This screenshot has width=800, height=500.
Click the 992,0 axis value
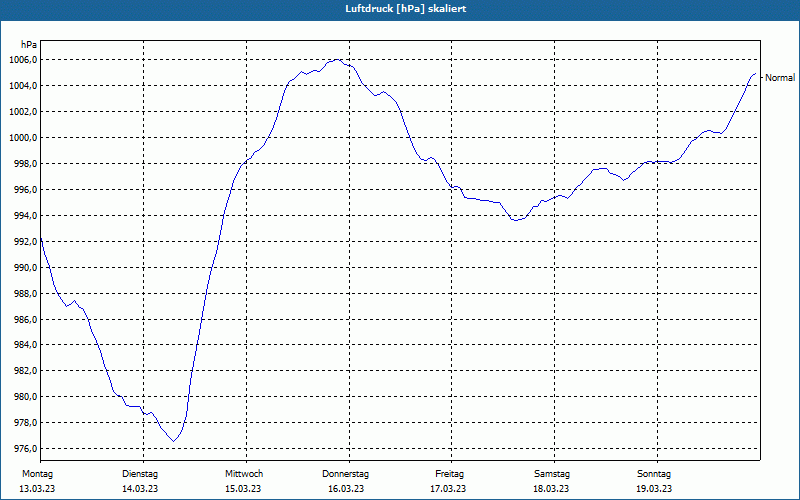[25, 241]
